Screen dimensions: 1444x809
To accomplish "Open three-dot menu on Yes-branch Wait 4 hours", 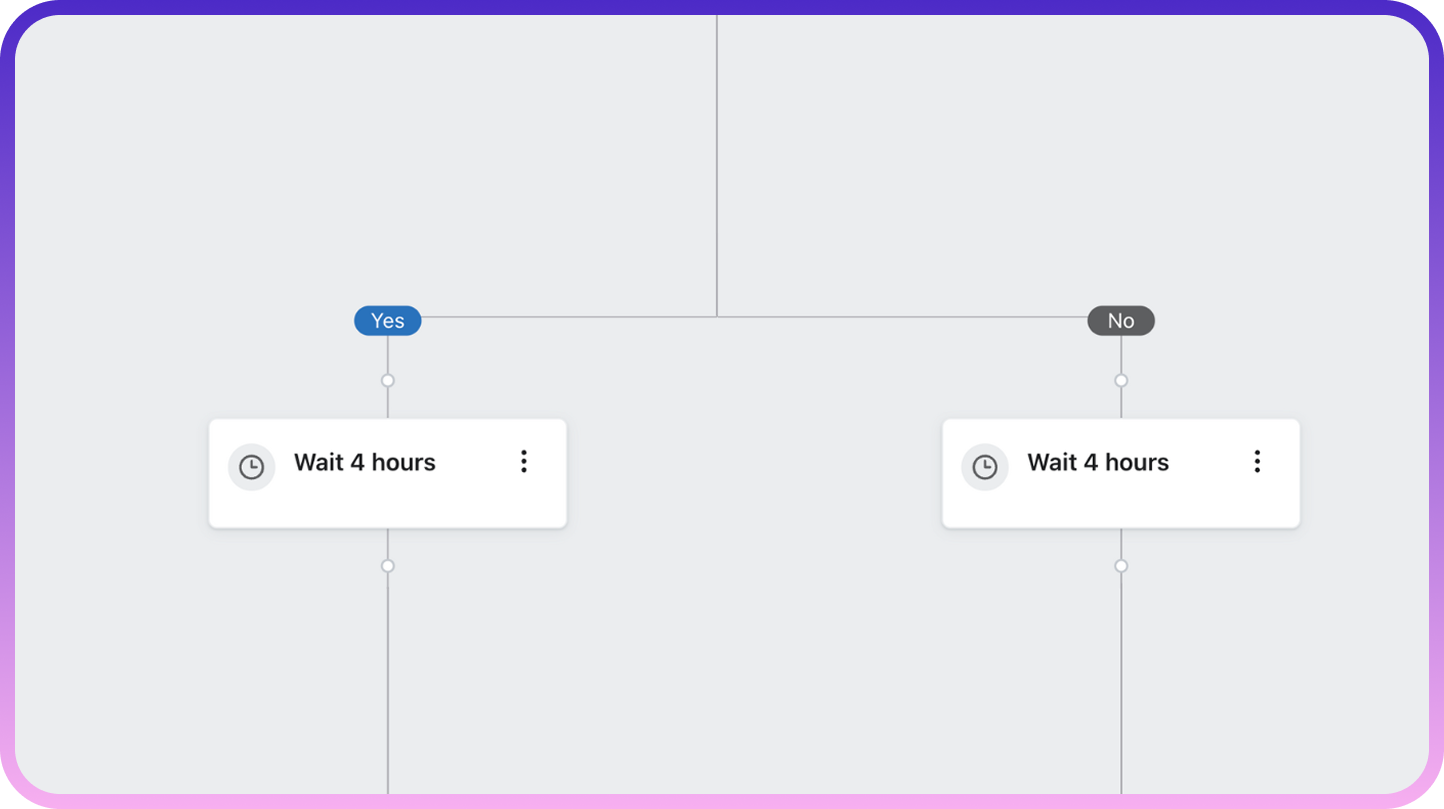I will click(523, 461).
